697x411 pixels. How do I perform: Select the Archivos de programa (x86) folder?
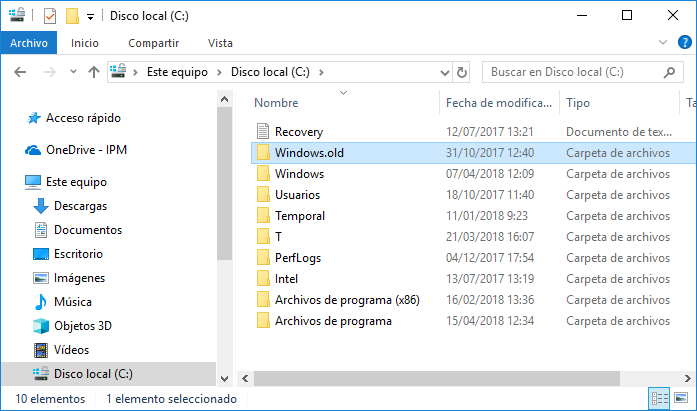346,300
